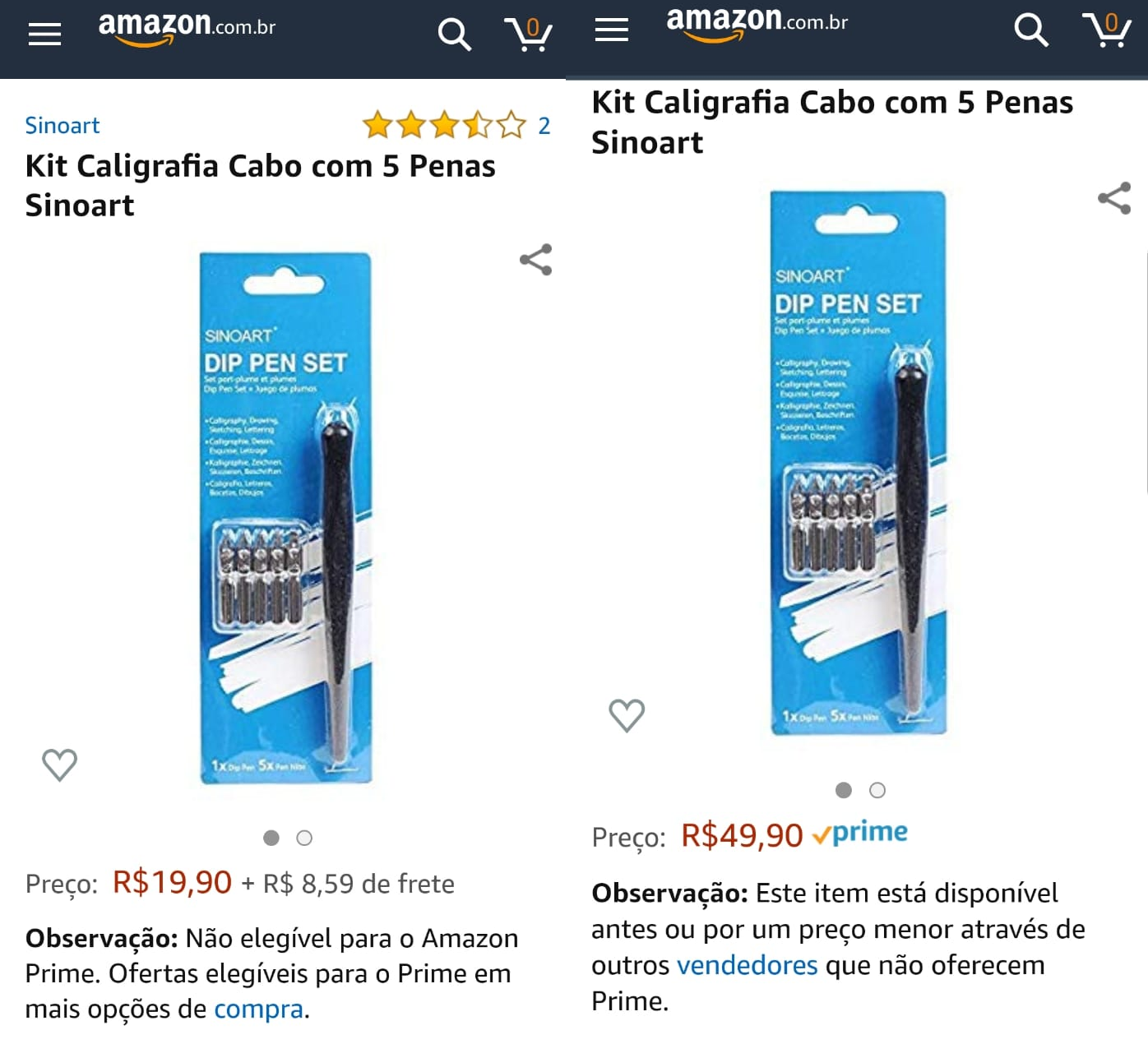Open shopping cart in right header
Viewport: 1148px width, 1044px height.
1106,30
